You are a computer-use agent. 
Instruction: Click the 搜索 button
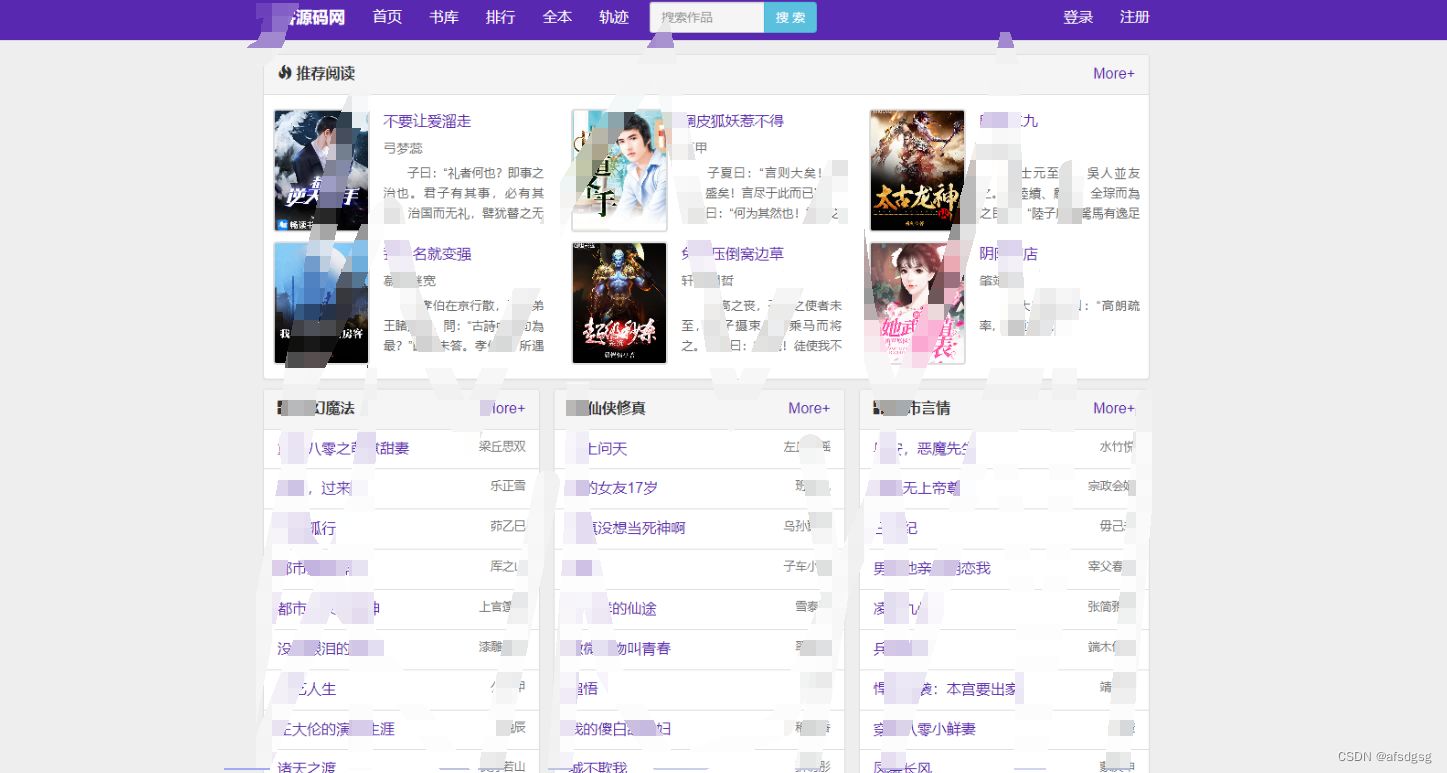coord(789,17)
